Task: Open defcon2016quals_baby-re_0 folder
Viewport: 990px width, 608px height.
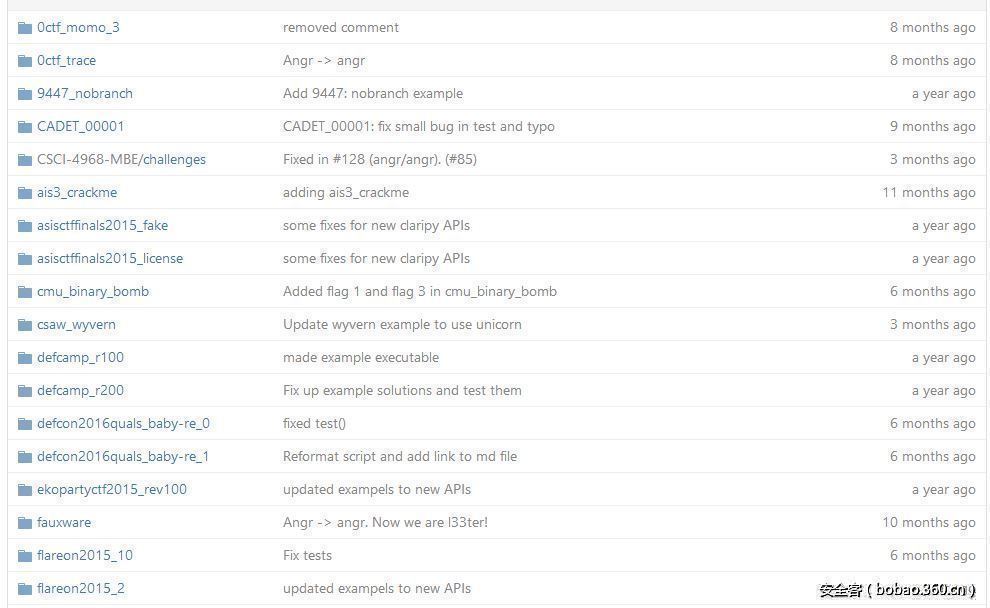Action: point(123,424)
